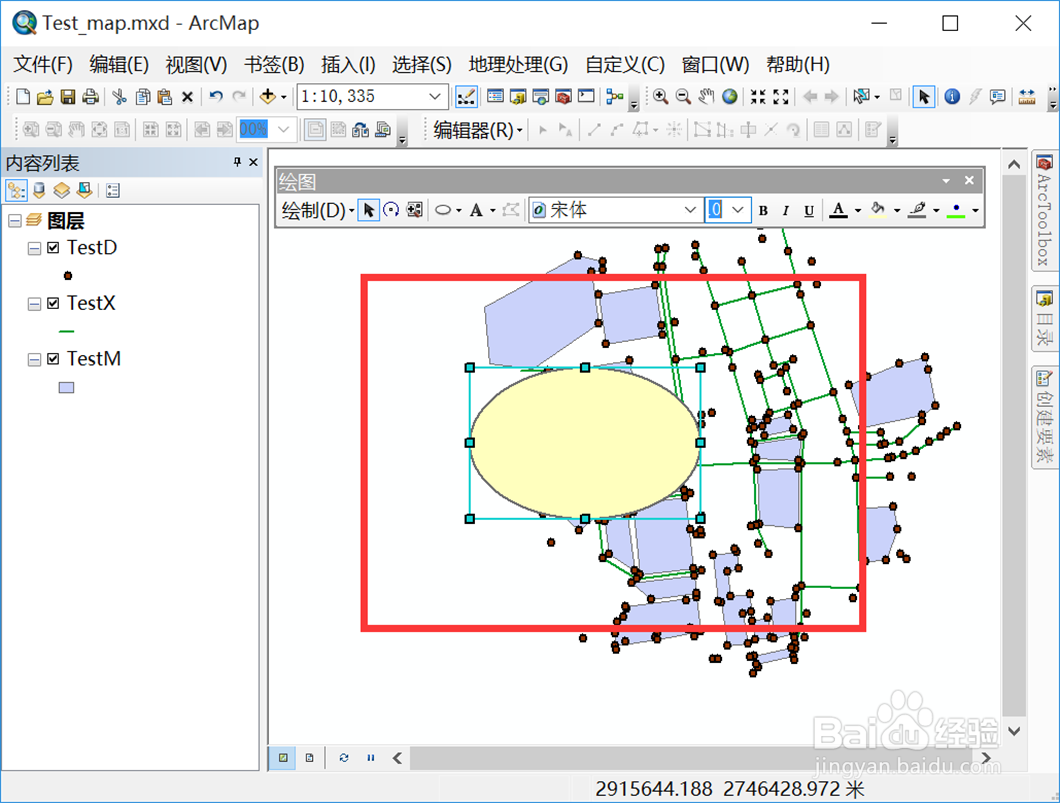Change the font color swatch
Image resolution: width=1060 pixels, height=803 pixels.
[838, 210]
